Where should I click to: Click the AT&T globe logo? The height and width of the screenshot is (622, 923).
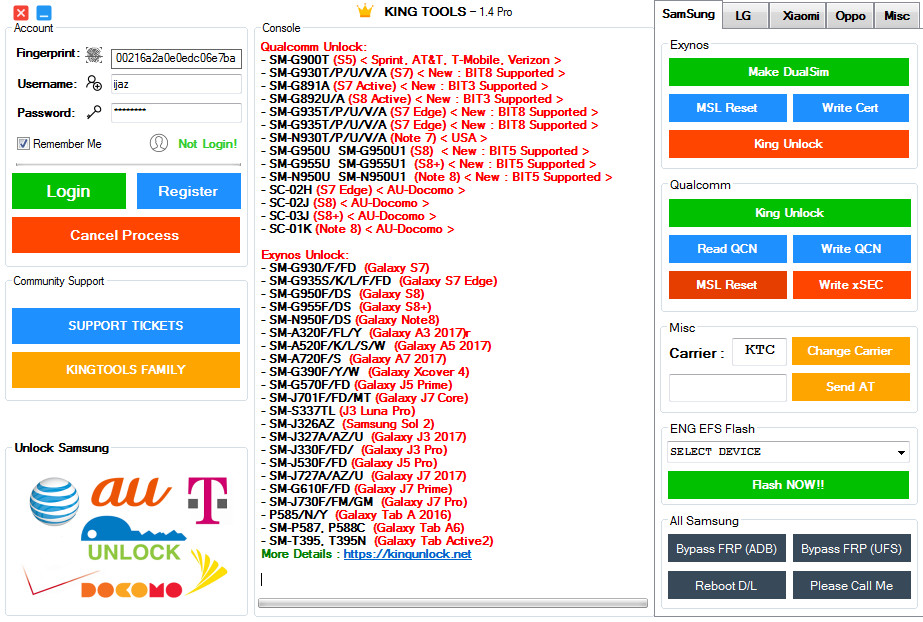[x=54, y=501]
